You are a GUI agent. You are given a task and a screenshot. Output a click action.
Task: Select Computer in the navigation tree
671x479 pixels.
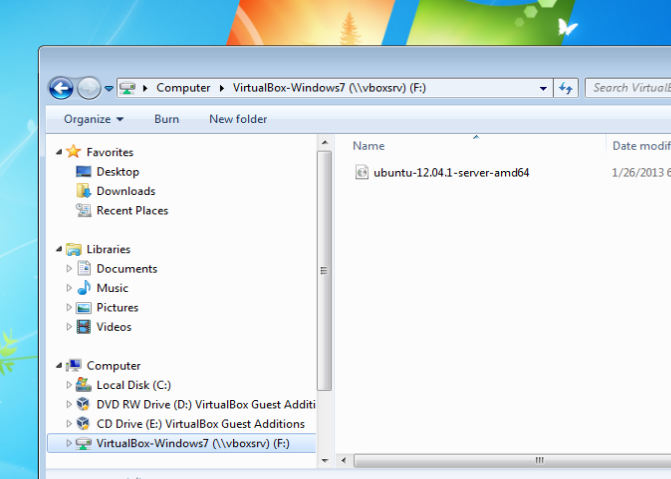[113, 366]
